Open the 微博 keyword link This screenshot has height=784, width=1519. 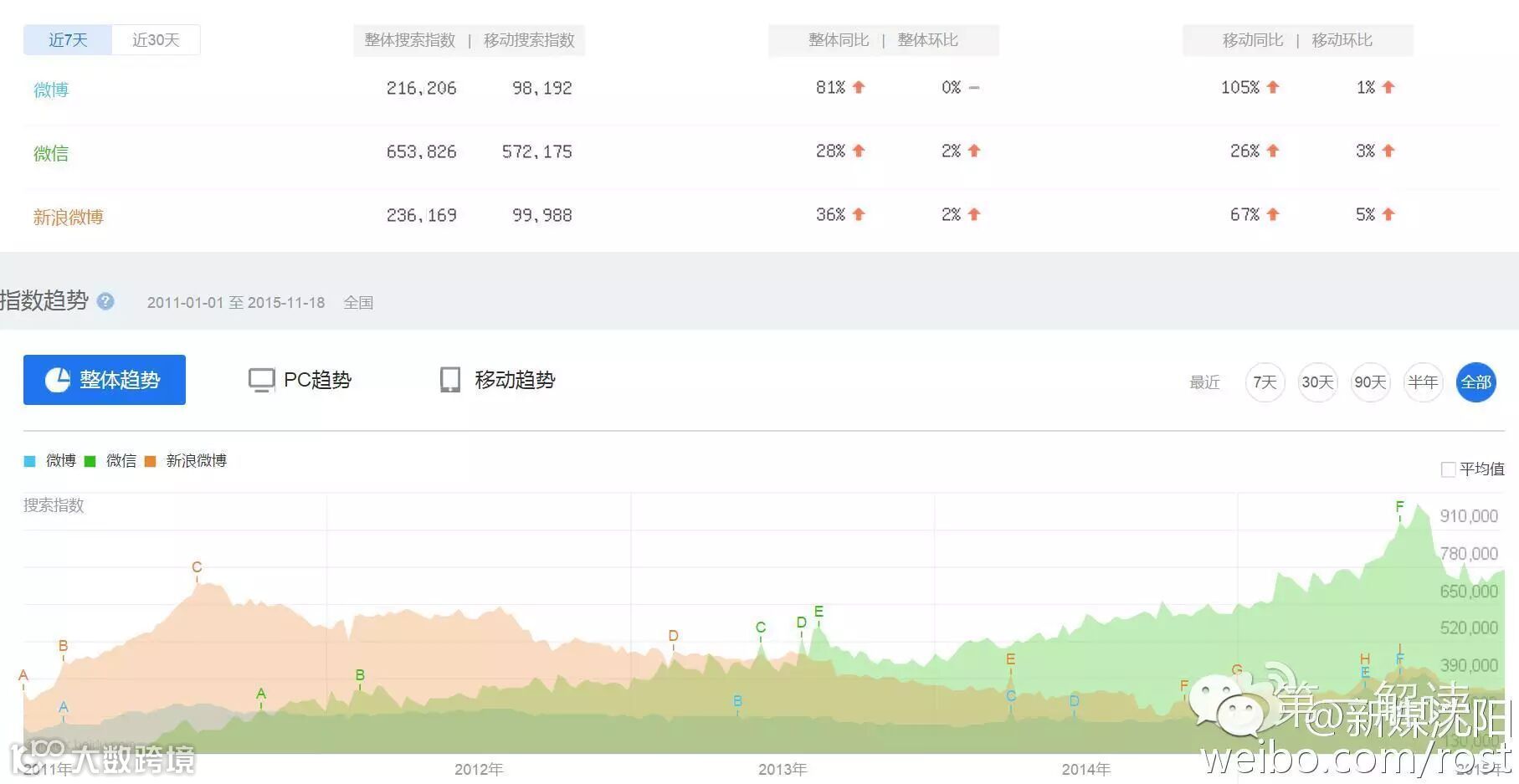(x=51, y=90)
